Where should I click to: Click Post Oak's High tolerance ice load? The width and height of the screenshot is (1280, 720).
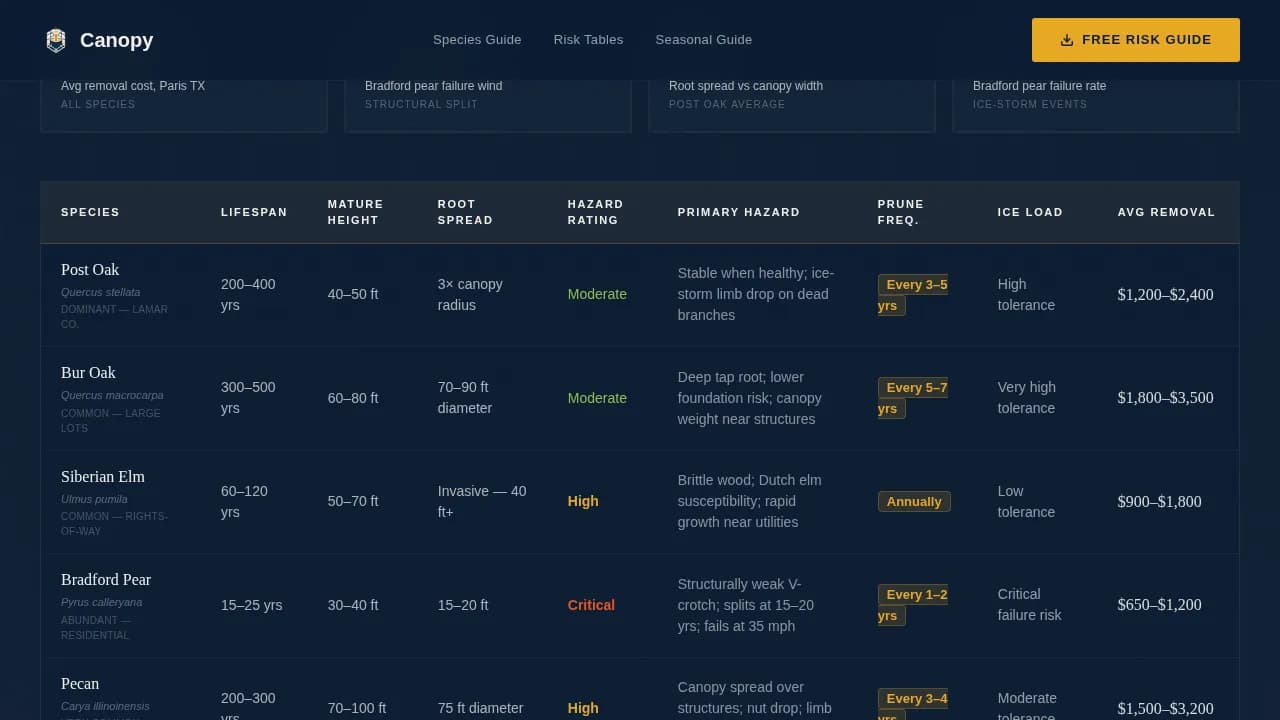tap(1026, 294)
